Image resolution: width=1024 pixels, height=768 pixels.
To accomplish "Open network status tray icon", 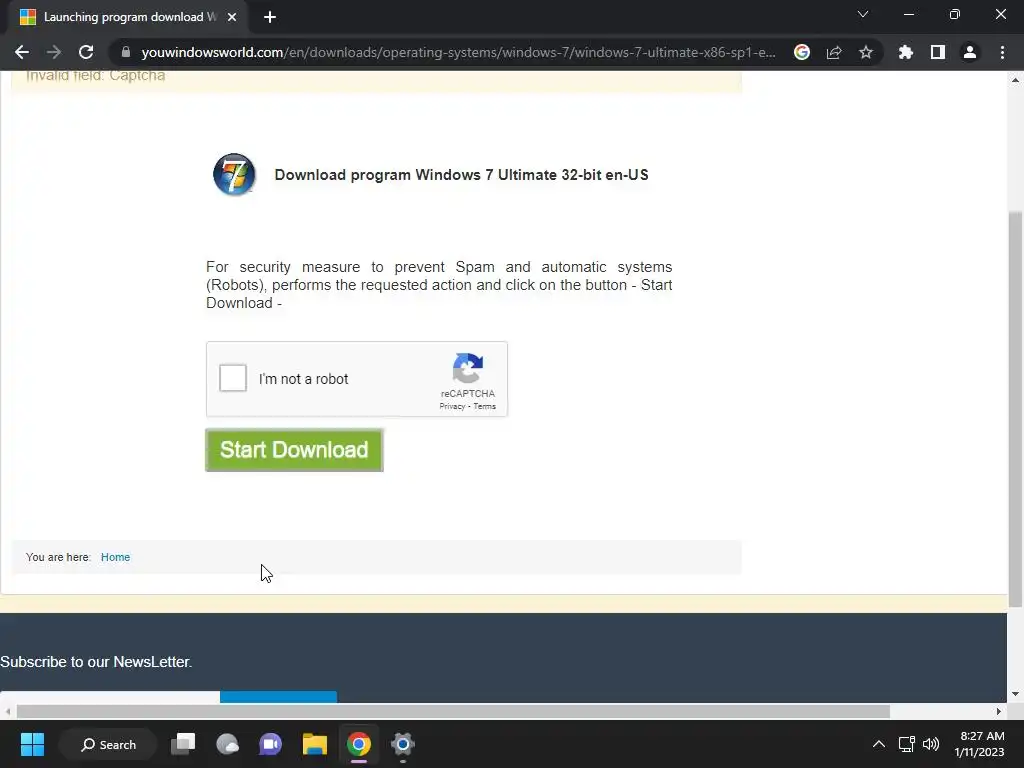I will tap(906, 744).
